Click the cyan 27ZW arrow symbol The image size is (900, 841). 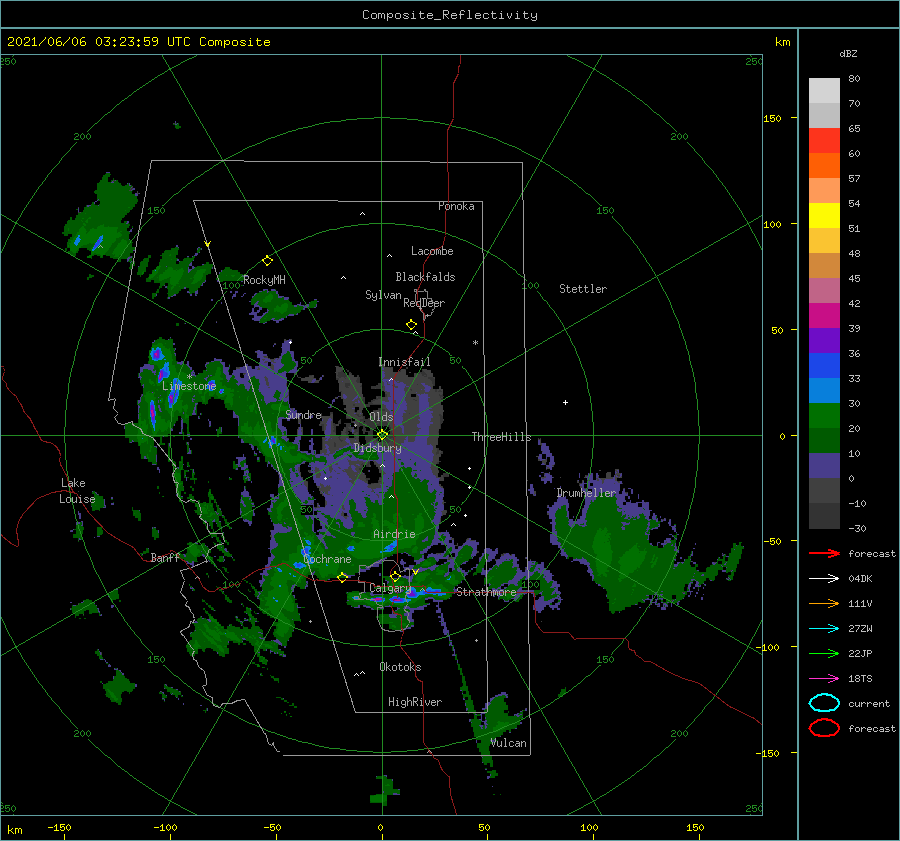click(824, 629)
